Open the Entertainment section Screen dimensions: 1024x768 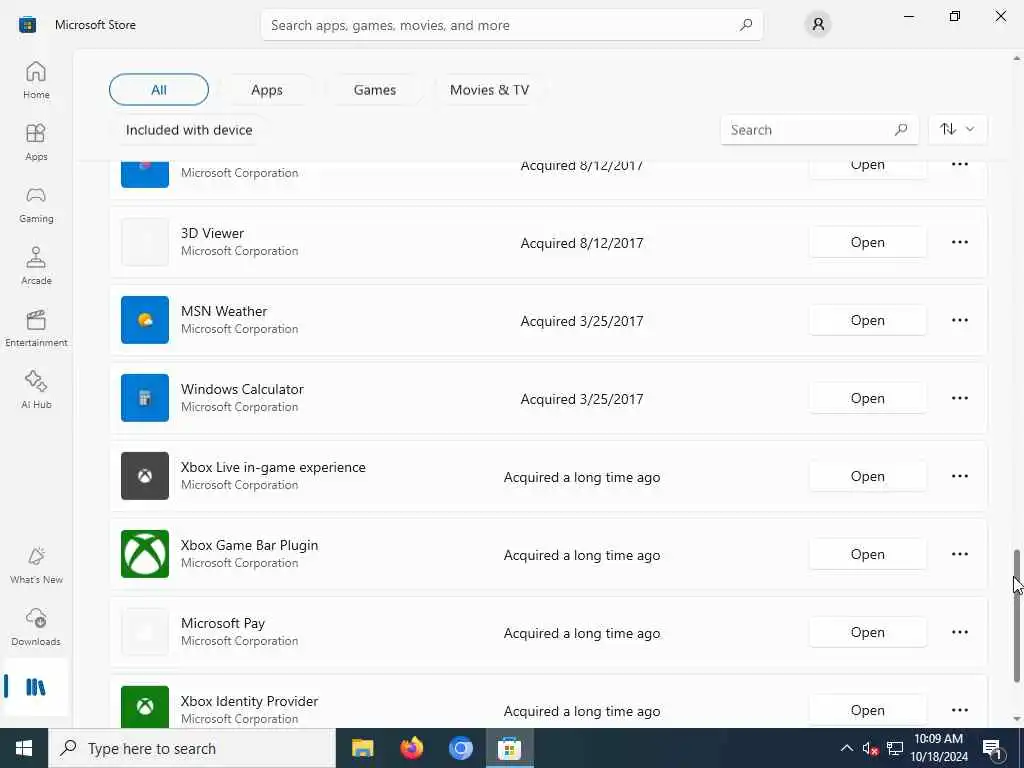(36, 328)
